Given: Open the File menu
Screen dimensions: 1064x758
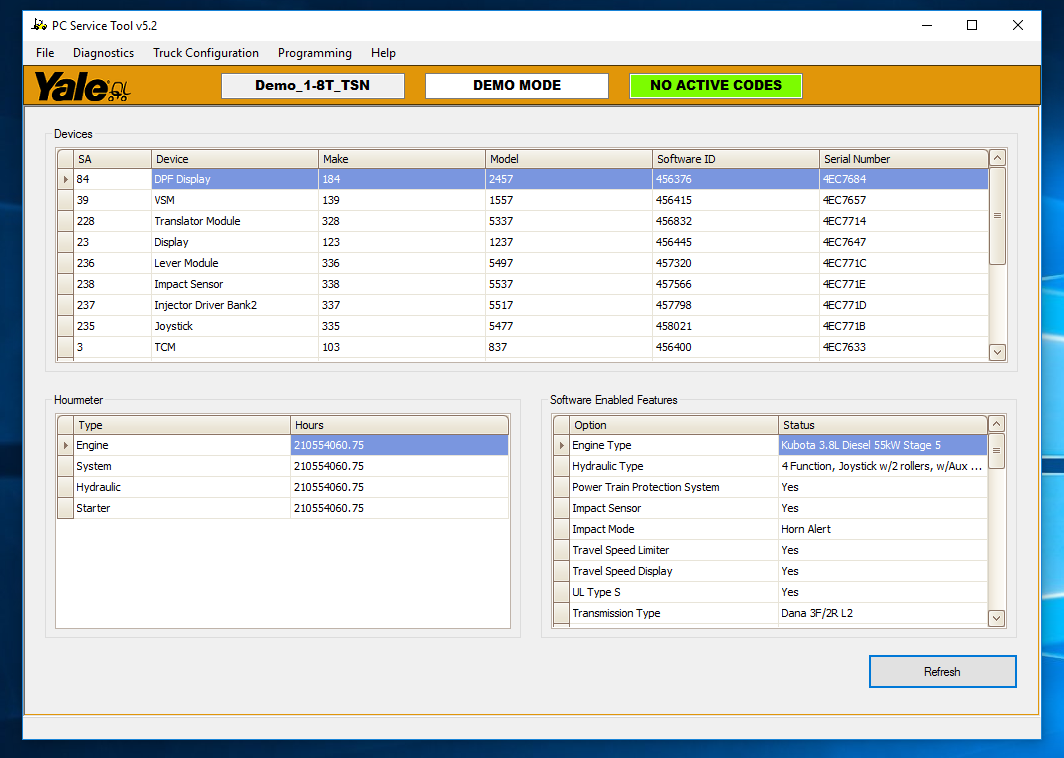Looking at the screenshot, I should coord(44,53).
